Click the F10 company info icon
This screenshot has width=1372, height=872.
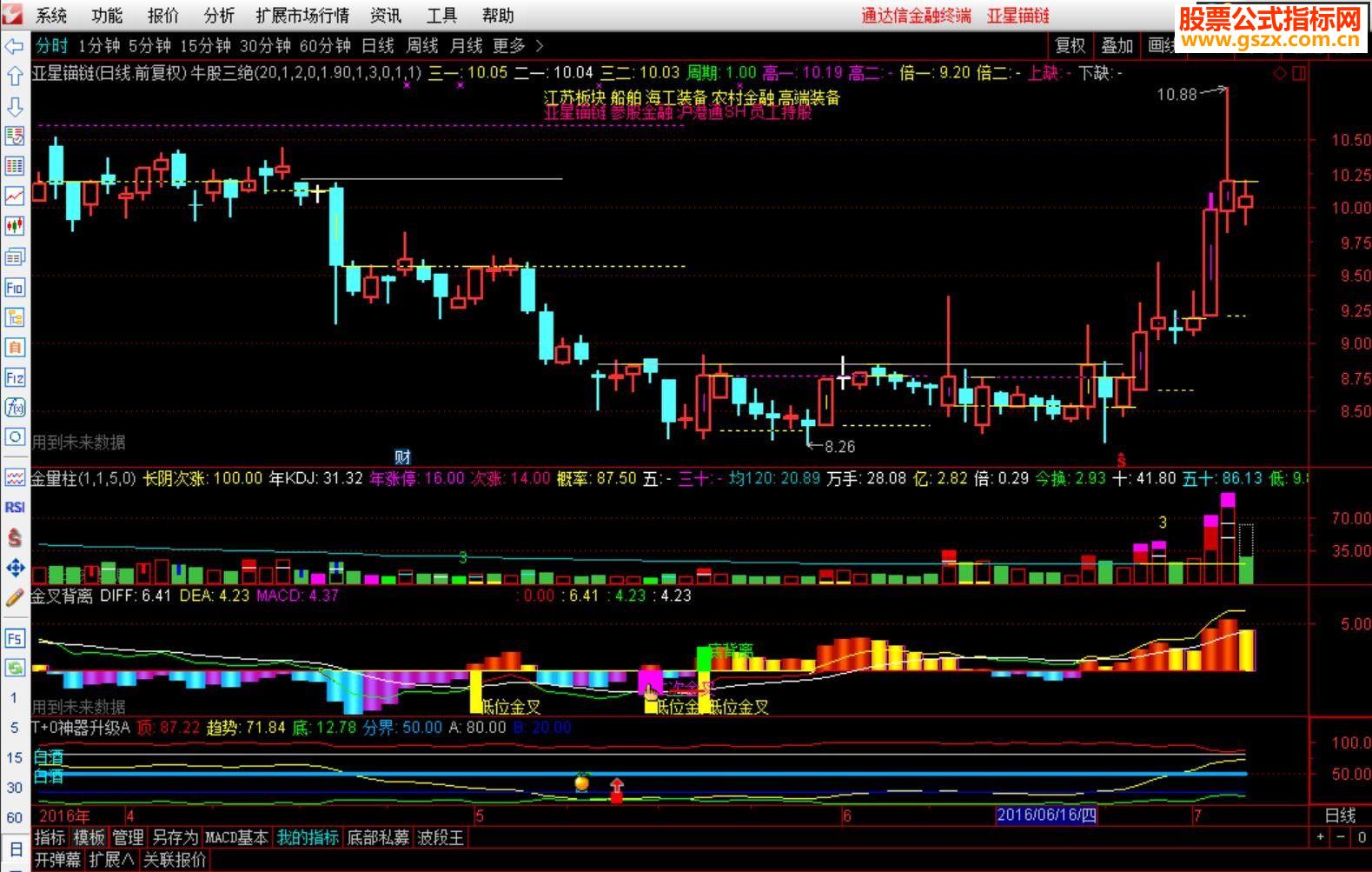click(x=15, y=287)
